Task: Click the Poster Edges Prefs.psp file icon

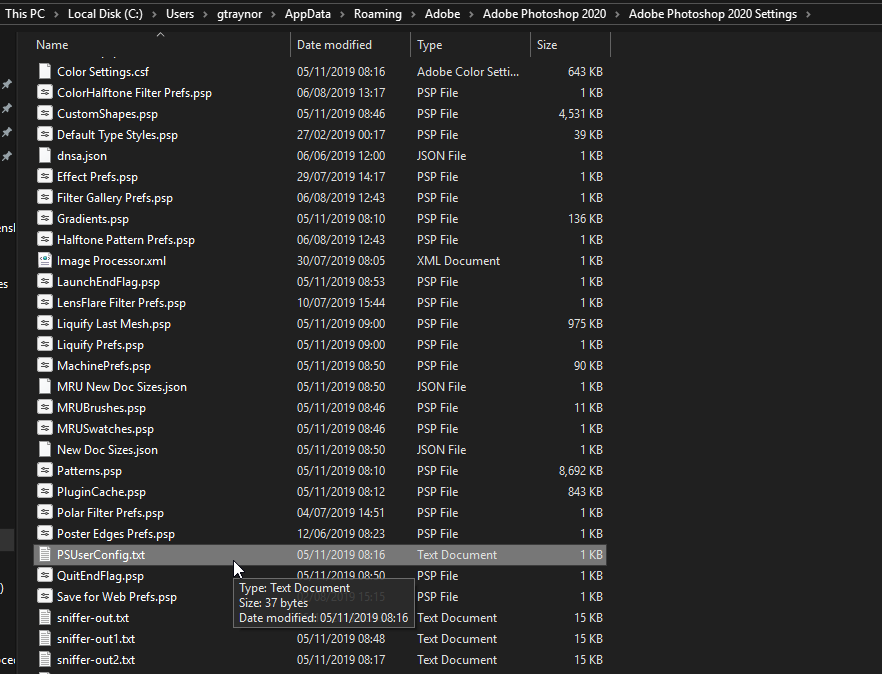Action: 44,534
